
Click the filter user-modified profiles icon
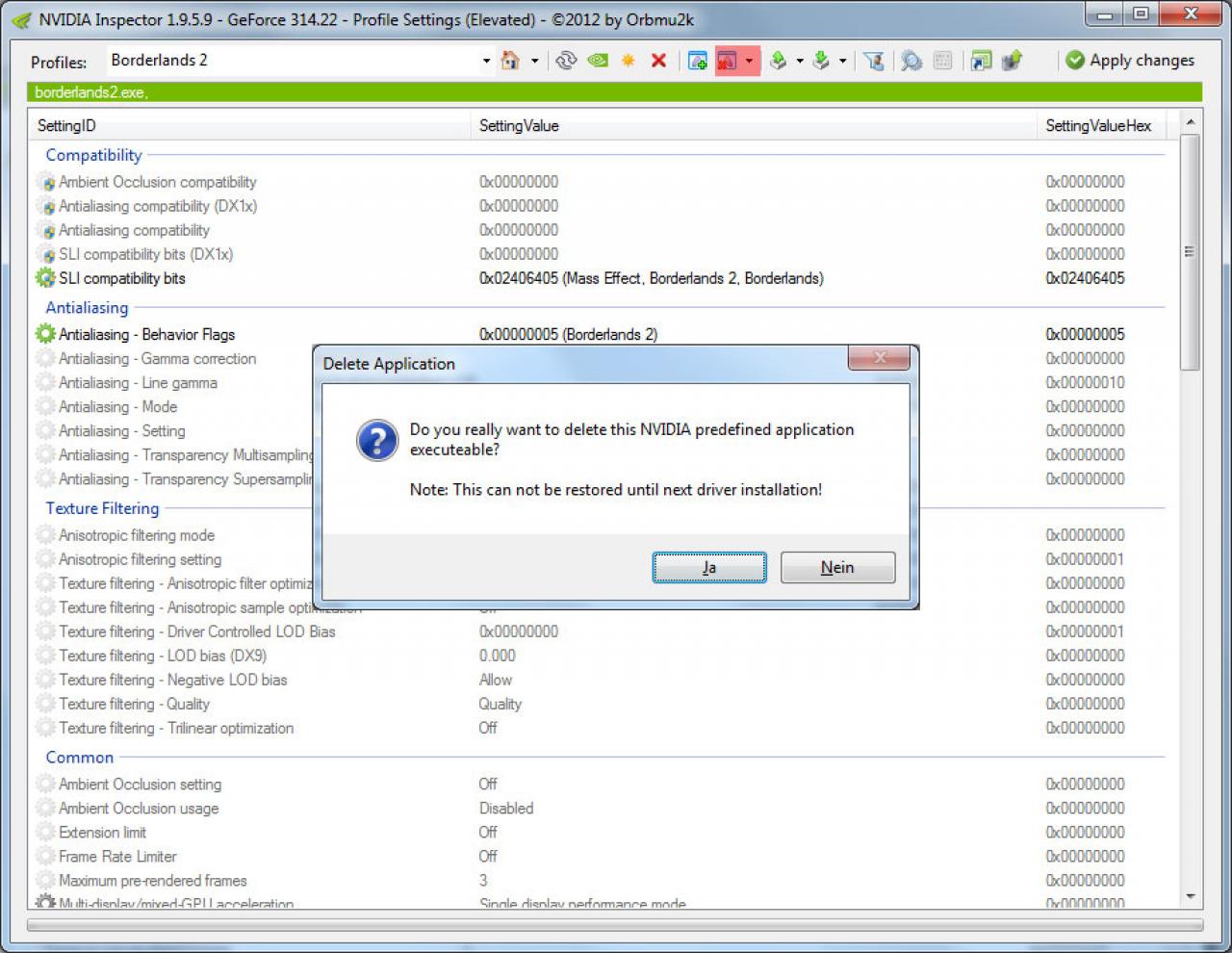(874, 61)
